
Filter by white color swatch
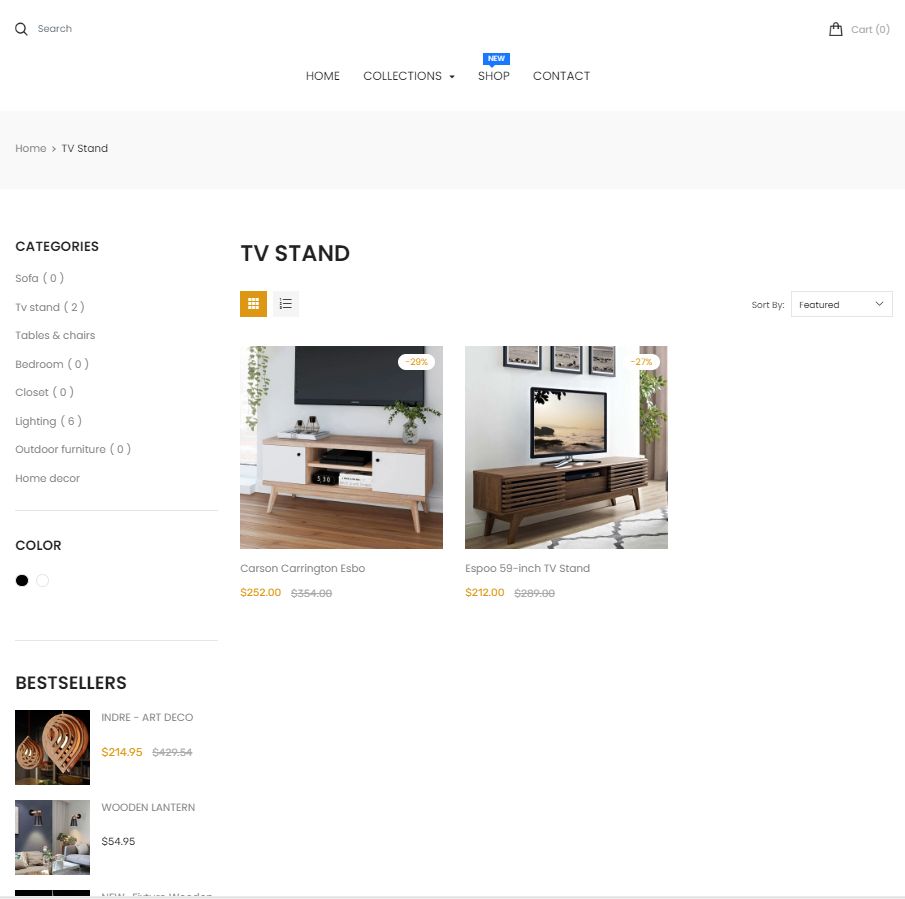(43, 580)
